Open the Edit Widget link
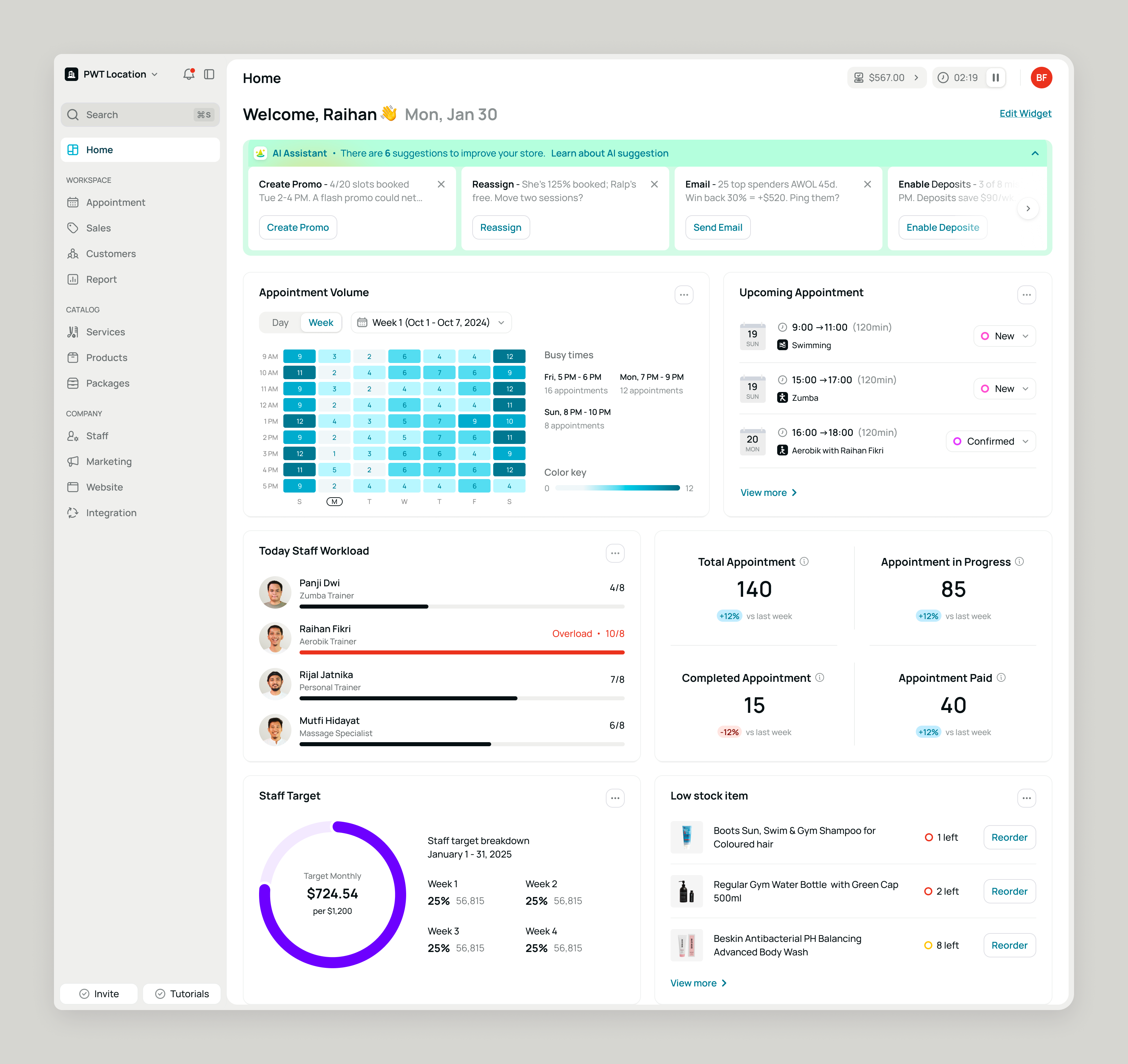1128x1064 pixels. (1025, 113)
